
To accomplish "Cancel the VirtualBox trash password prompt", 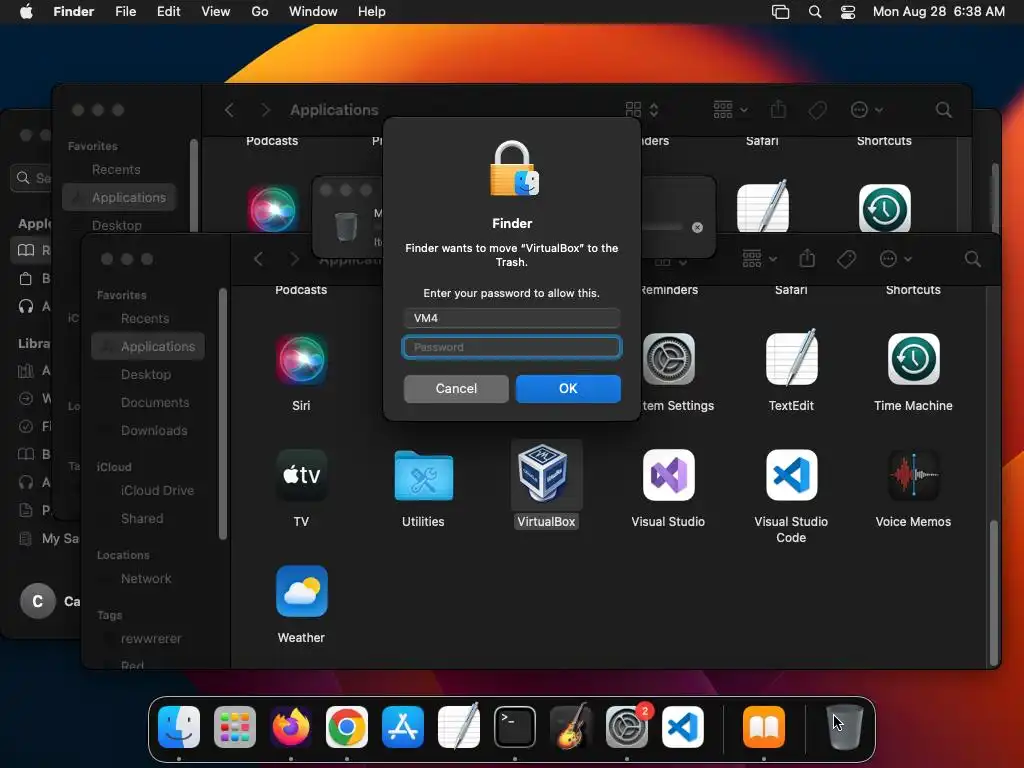I will (456, 389).
